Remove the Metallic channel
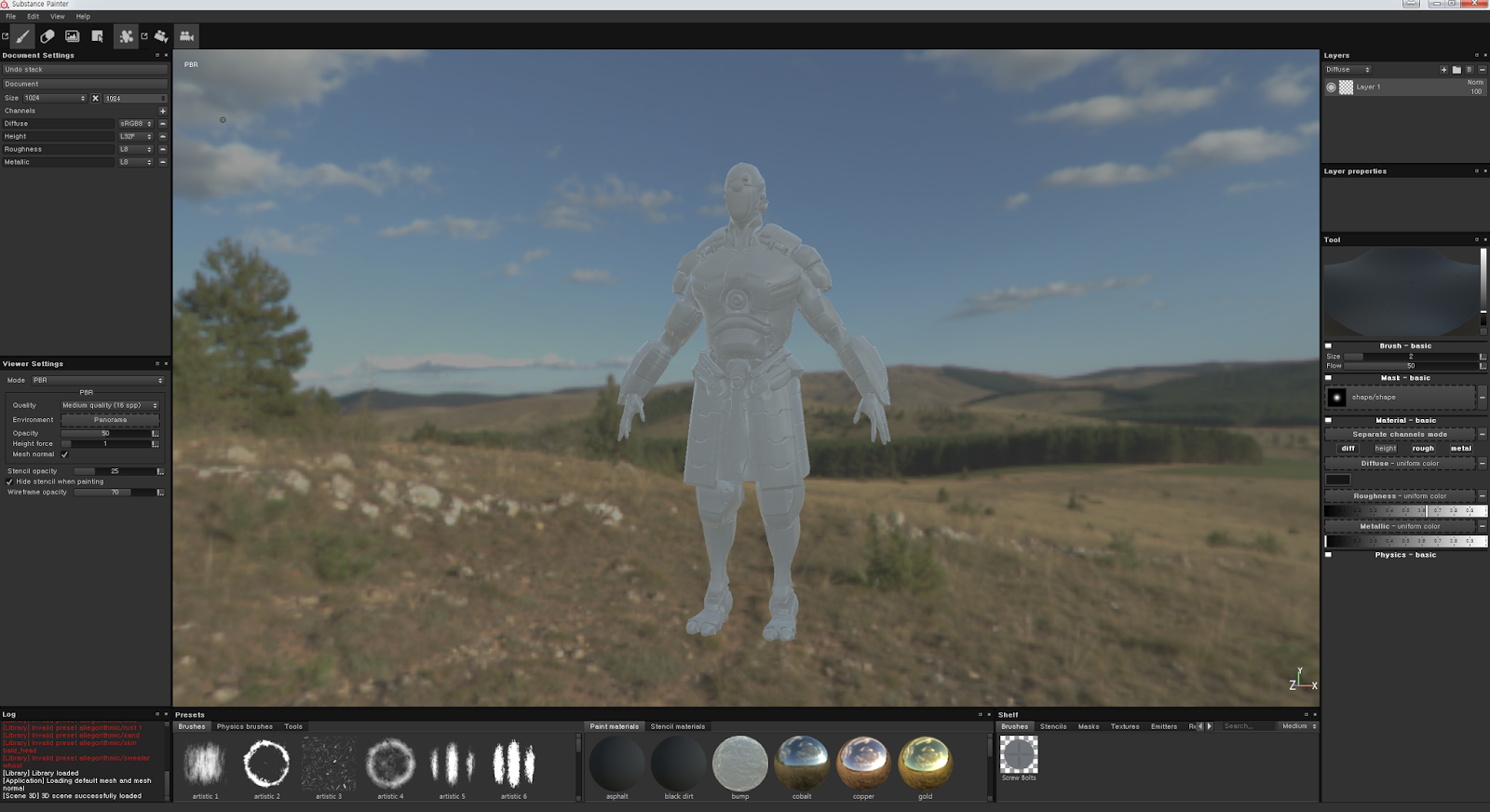Screen dimensions: 1490x812 [163, 162]
